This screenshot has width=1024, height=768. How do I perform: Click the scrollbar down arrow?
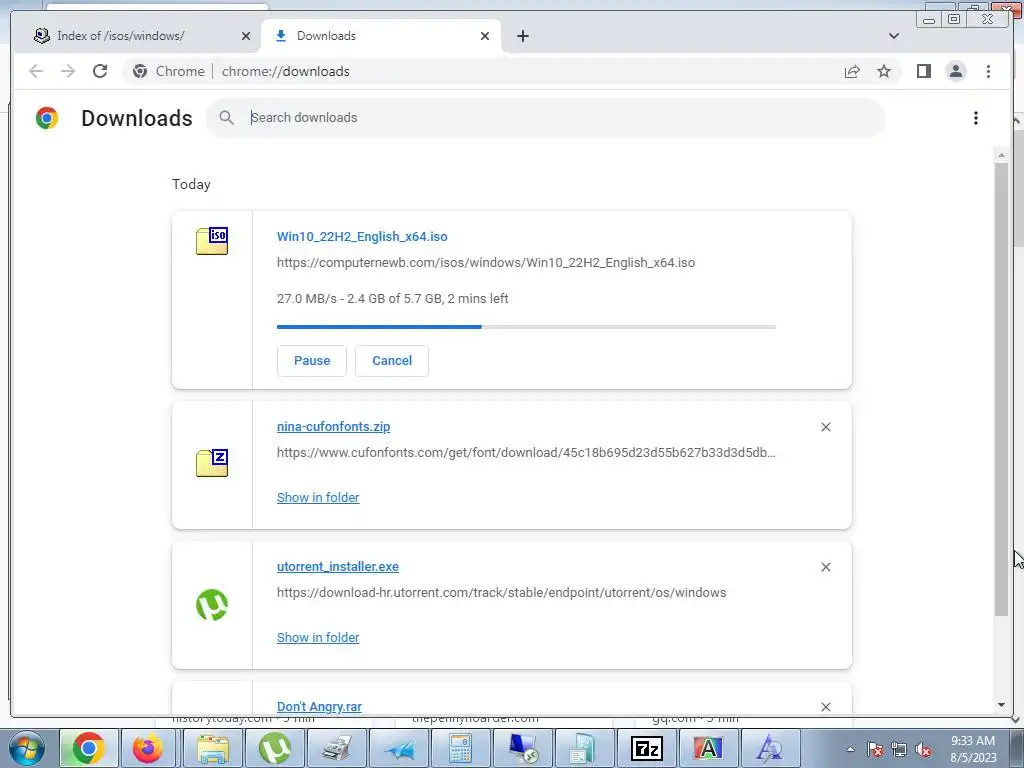pyautogui.click(x=1001, y=705)
